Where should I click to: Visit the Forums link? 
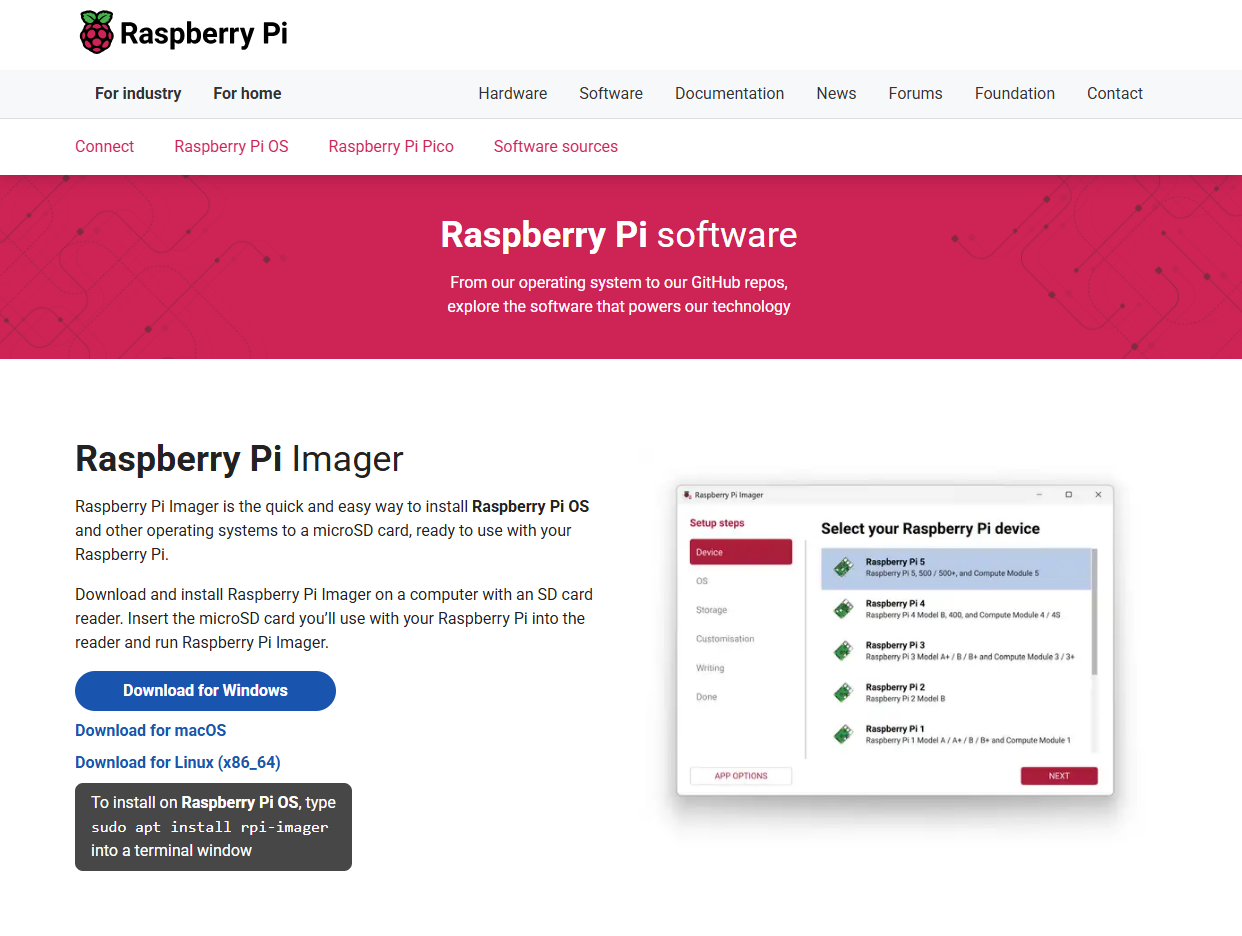click(915, 93)
